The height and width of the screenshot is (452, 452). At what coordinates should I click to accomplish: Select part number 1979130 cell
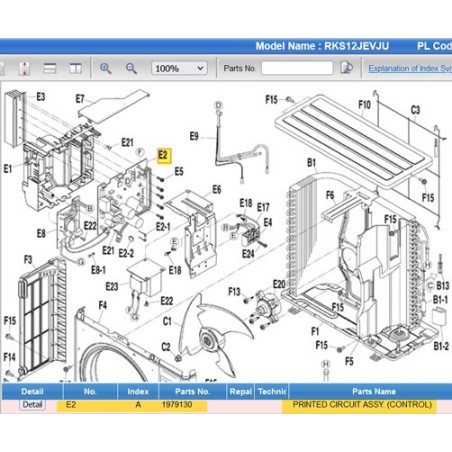(177, 405)
